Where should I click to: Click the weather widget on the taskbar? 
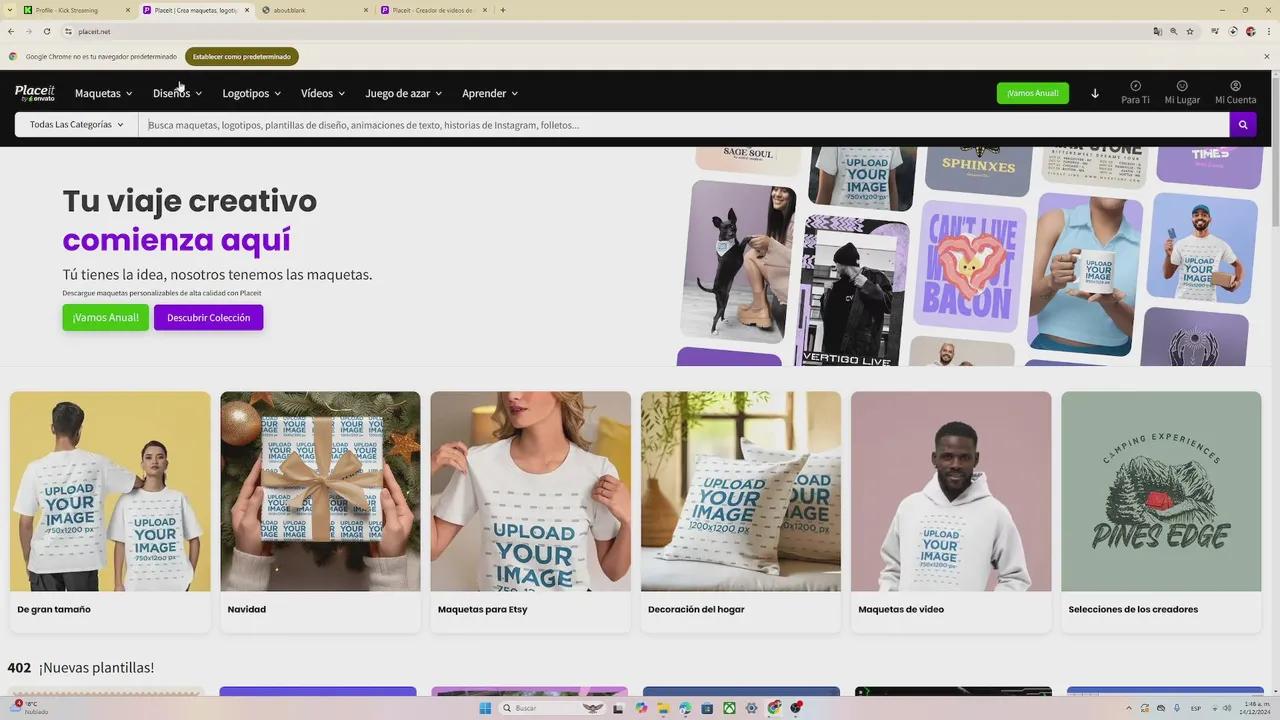(x=28, y=708)
